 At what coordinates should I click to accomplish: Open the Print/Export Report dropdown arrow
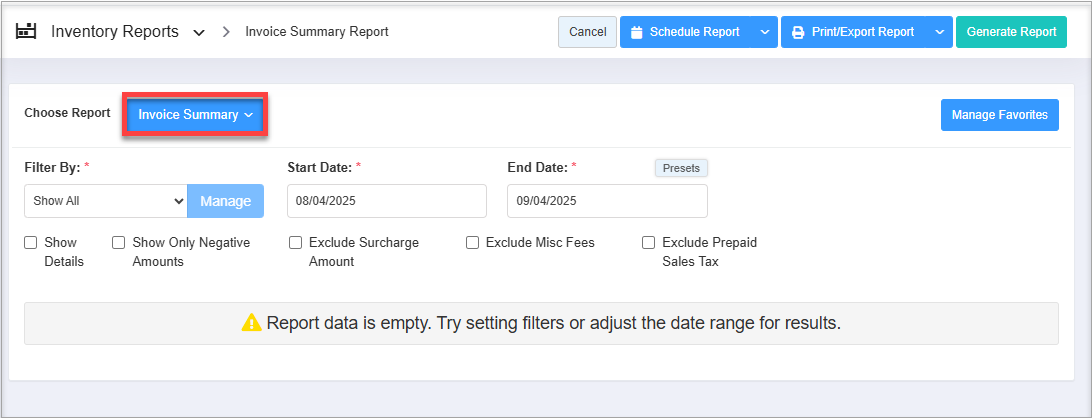[x=939, y=32]
